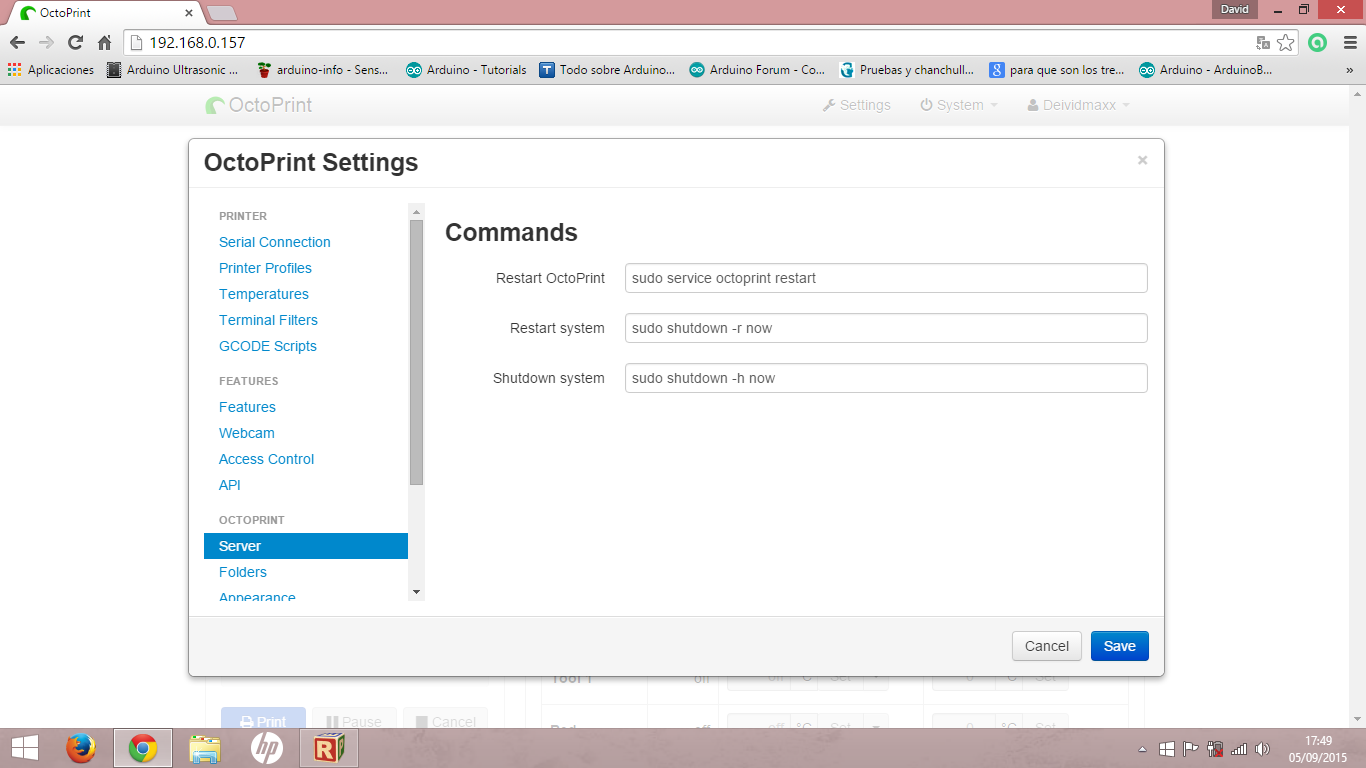Open Features settings section
This screenshot has width=1366, height=768.
coord(247,407)
